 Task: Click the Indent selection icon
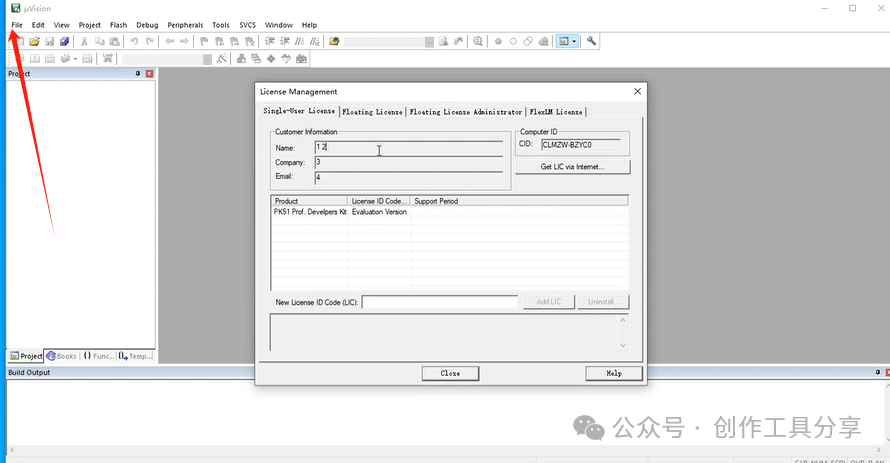pos(270,41)
